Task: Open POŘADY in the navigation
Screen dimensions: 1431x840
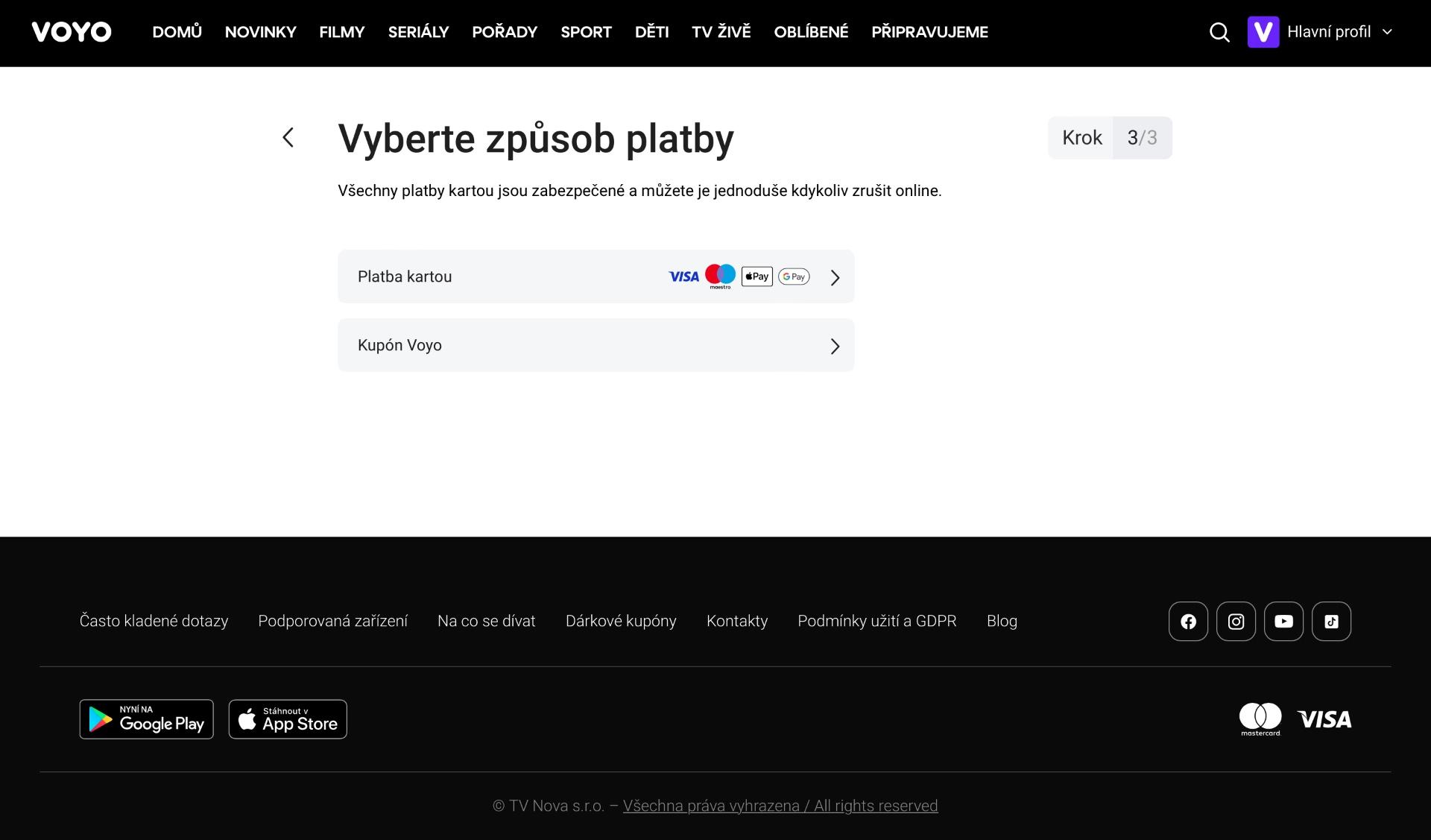Action: coord(505,32)
